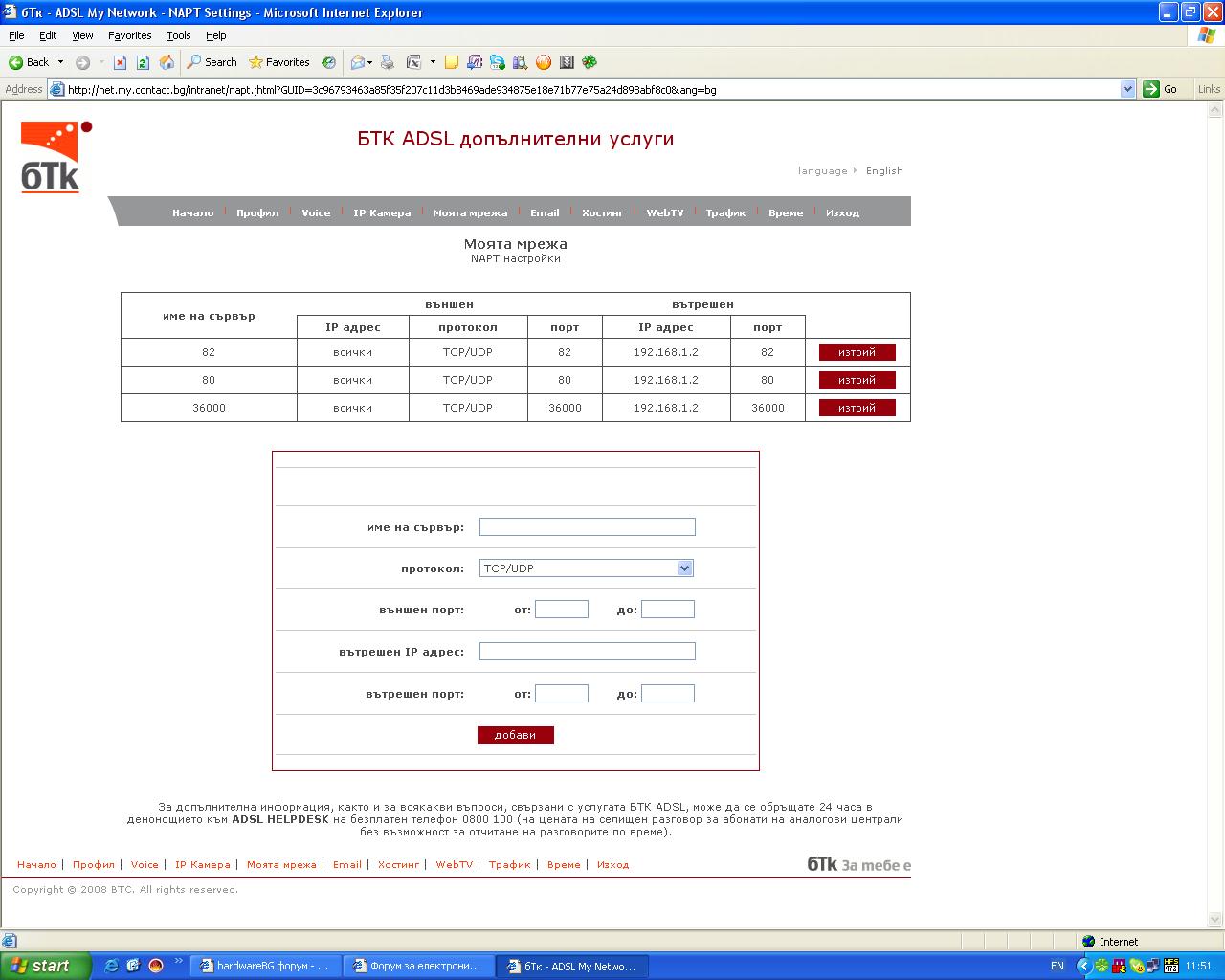Click външен порт 'от' field
The width and height of the screenshot is (1225, 980).
tap(561, 610)
